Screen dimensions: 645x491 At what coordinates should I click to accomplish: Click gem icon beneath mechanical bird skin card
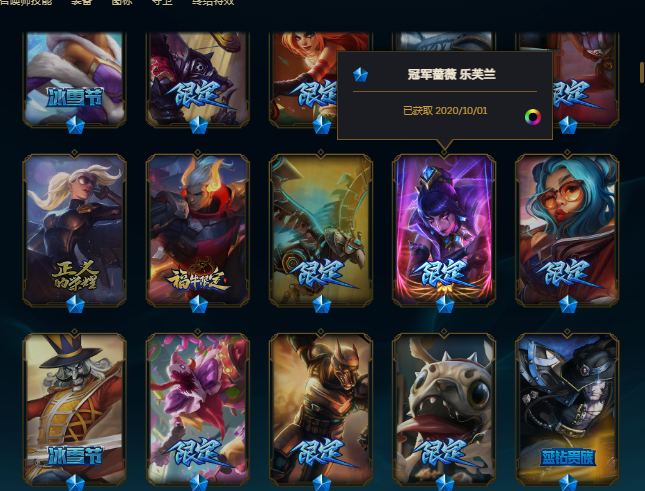pyautogui.click(x=322, y=305)
